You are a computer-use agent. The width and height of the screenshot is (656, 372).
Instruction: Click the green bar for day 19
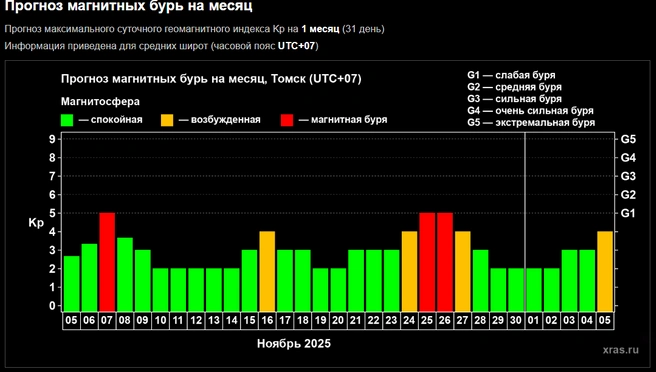click(320, 290)
